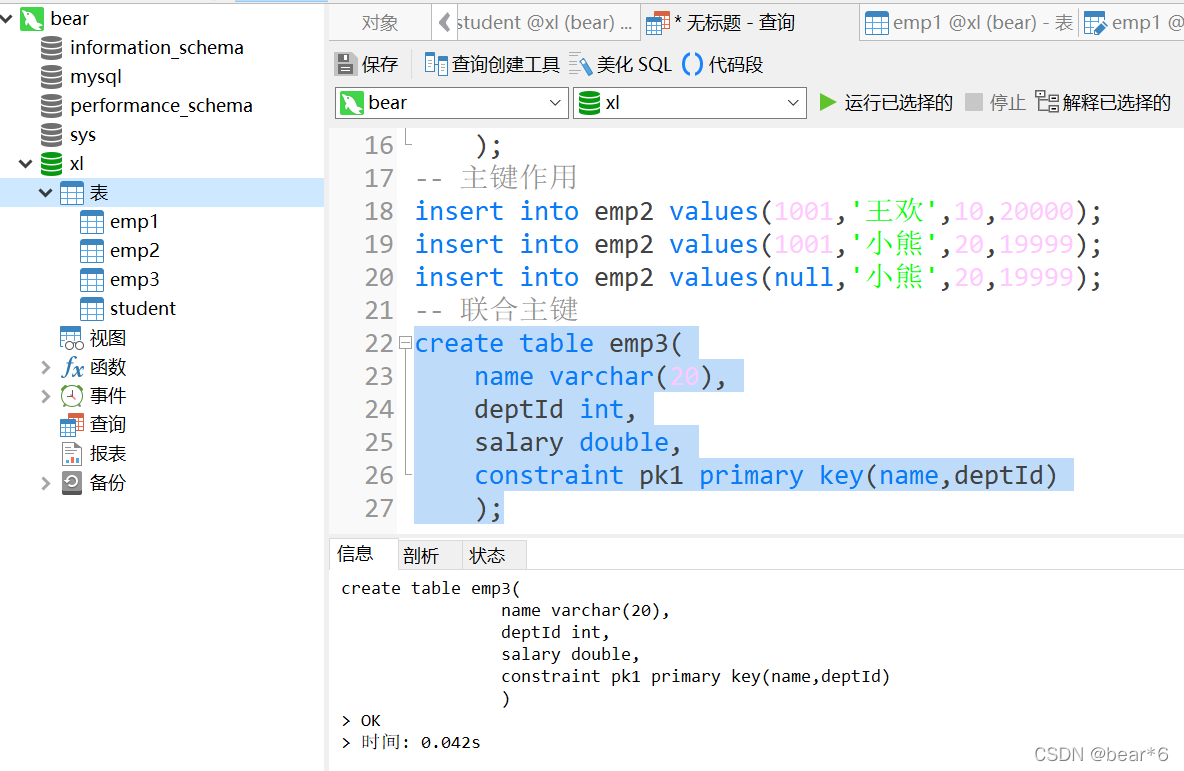
Task: Click line 17 comment 主键作用
Action: [x=496, y=178]
